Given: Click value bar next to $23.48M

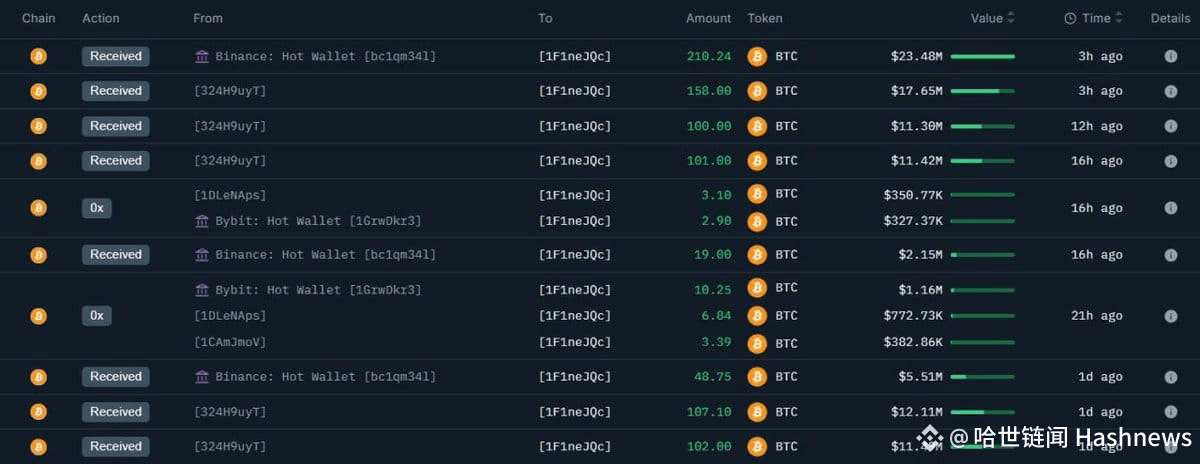Looking at the screenshot, I should pyautogui.click(x=983, y=57).
